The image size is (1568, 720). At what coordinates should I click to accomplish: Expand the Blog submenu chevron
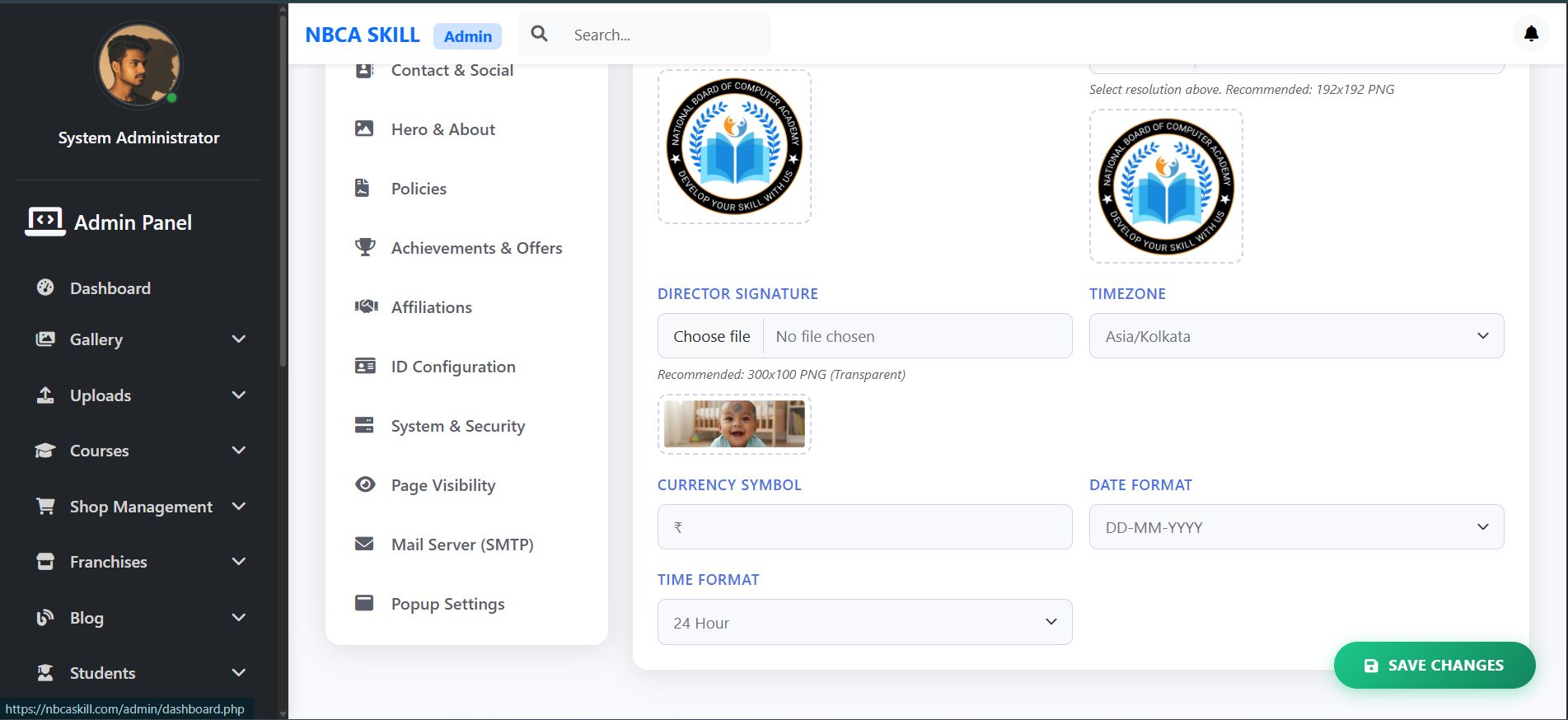click(239, 617)
